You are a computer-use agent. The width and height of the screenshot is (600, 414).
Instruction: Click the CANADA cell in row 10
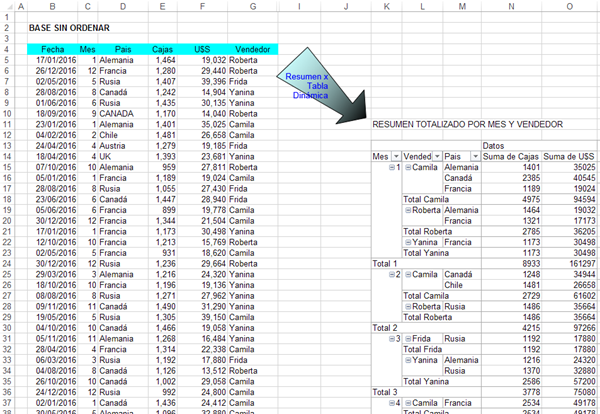pos(123,114)
